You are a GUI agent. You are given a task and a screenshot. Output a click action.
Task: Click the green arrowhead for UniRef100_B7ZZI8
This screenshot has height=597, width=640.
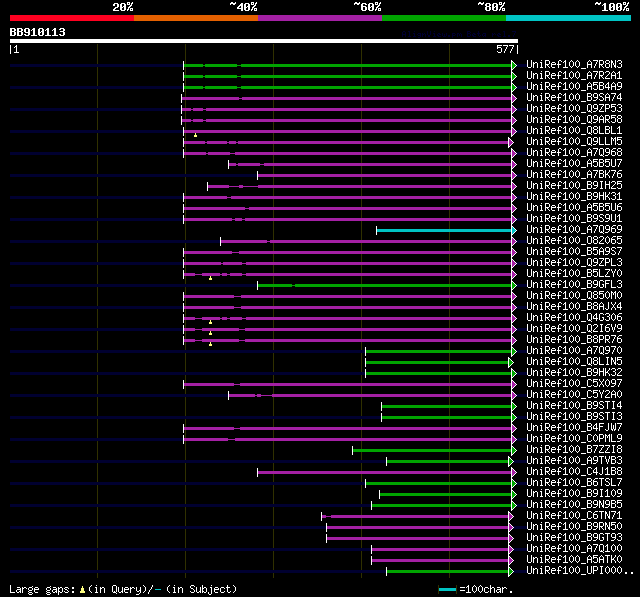pos(514,451)
